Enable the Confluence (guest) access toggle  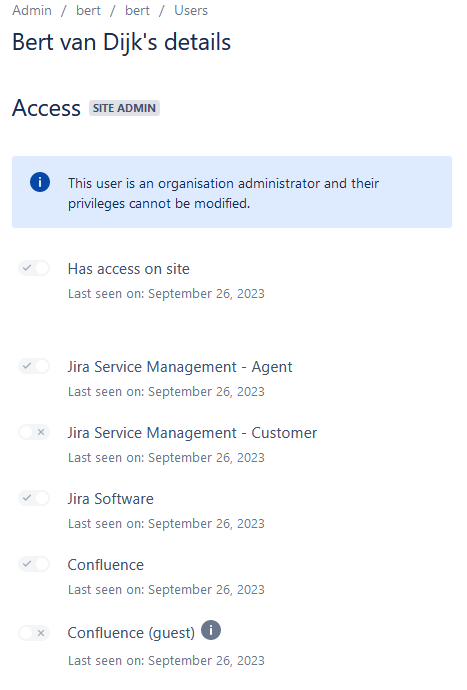[x=34, y=633]
